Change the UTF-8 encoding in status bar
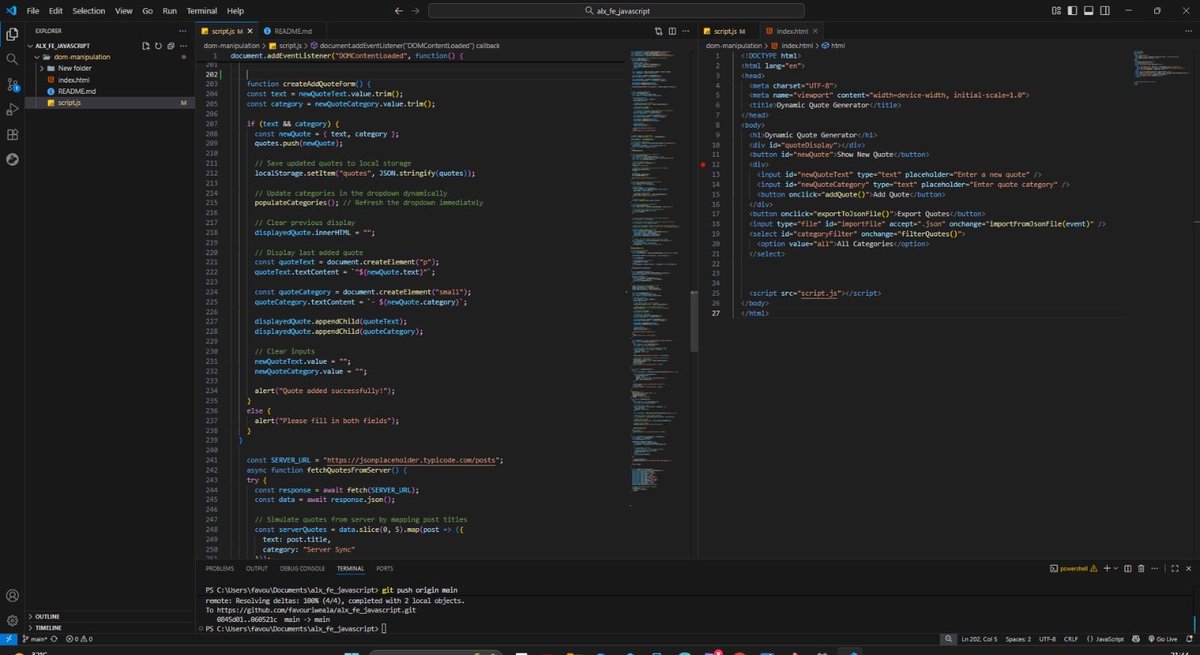Image resolution: width=1200 pixels, height=655 pixels. point(1047,638)
